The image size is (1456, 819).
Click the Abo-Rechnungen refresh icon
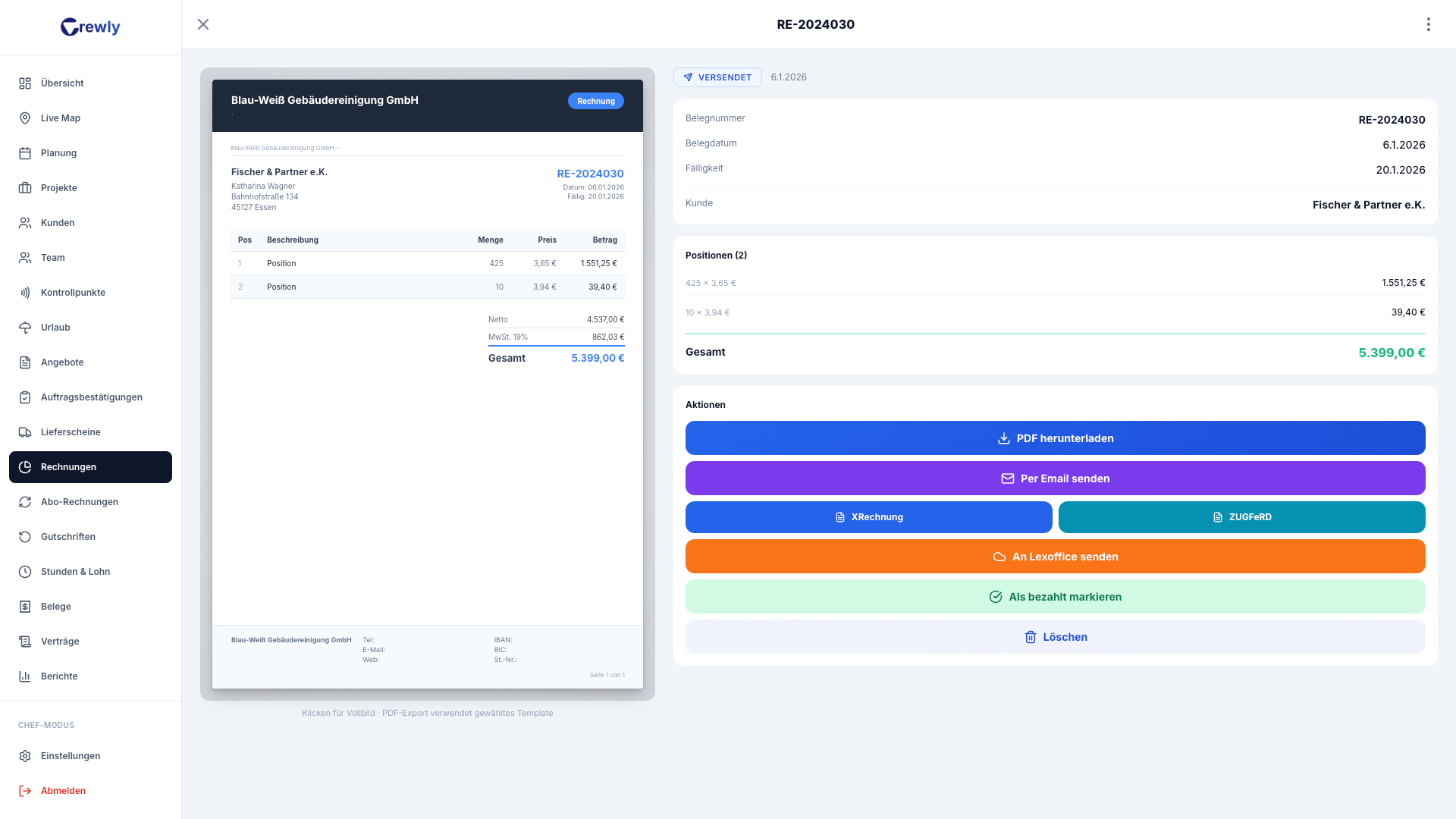coord(25,502)
